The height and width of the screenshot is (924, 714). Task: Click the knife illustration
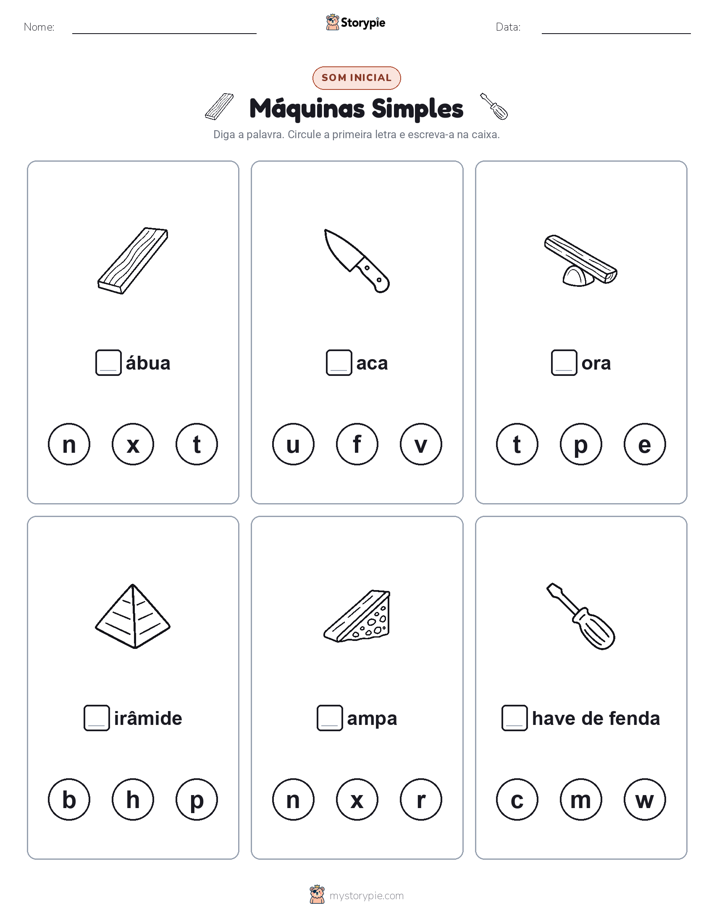click(356, 260)
